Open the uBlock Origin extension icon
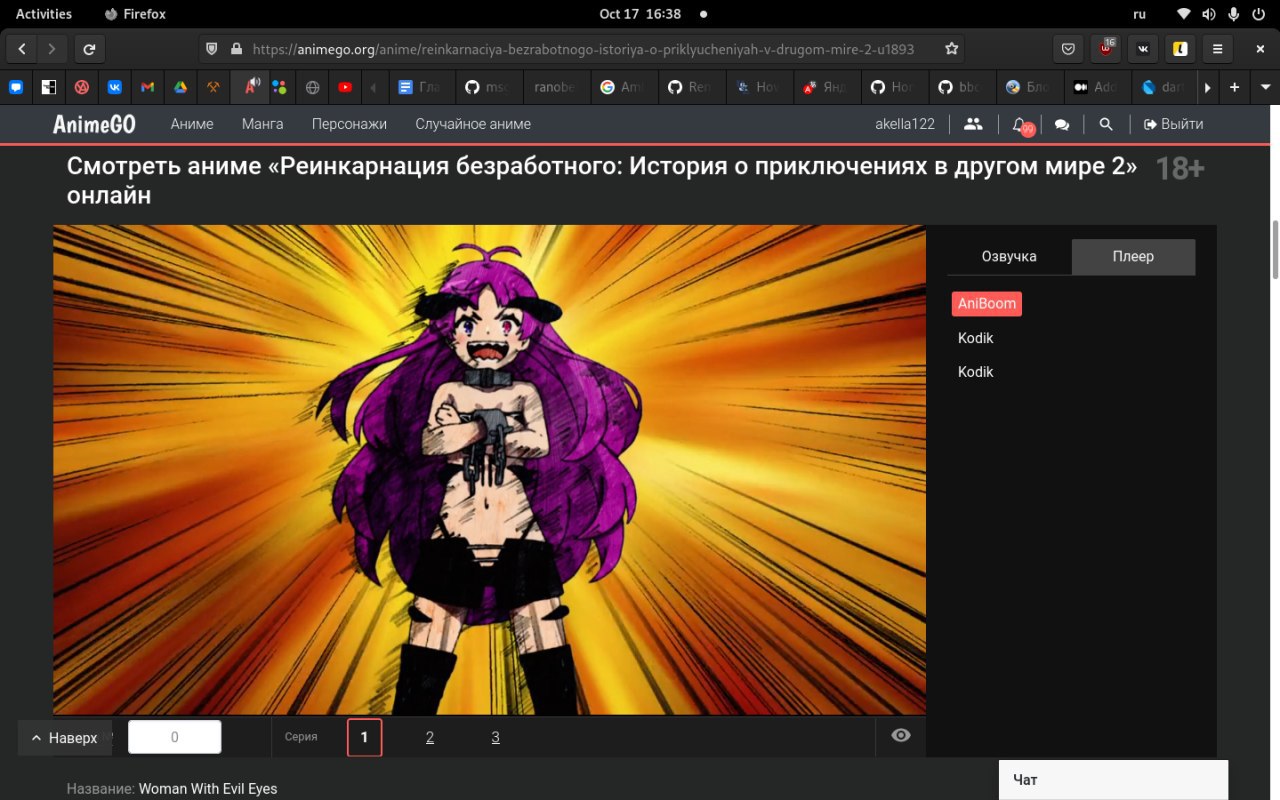The width and height of the screenshot is (1280, 800). (1105, 48)
